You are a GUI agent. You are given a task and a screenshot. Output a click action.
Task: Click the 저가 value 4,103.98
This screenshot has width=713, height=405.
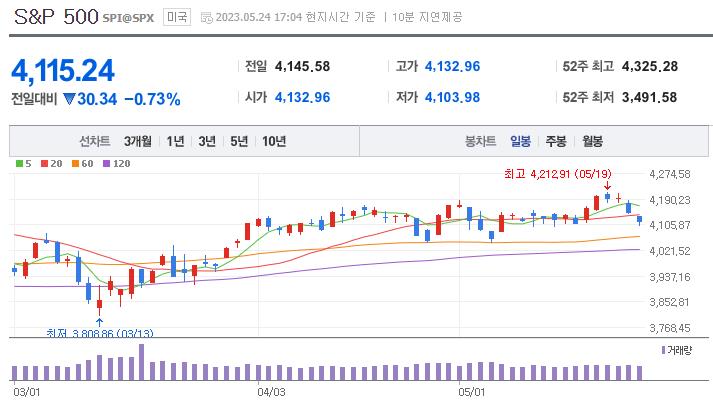click(452, 97)
